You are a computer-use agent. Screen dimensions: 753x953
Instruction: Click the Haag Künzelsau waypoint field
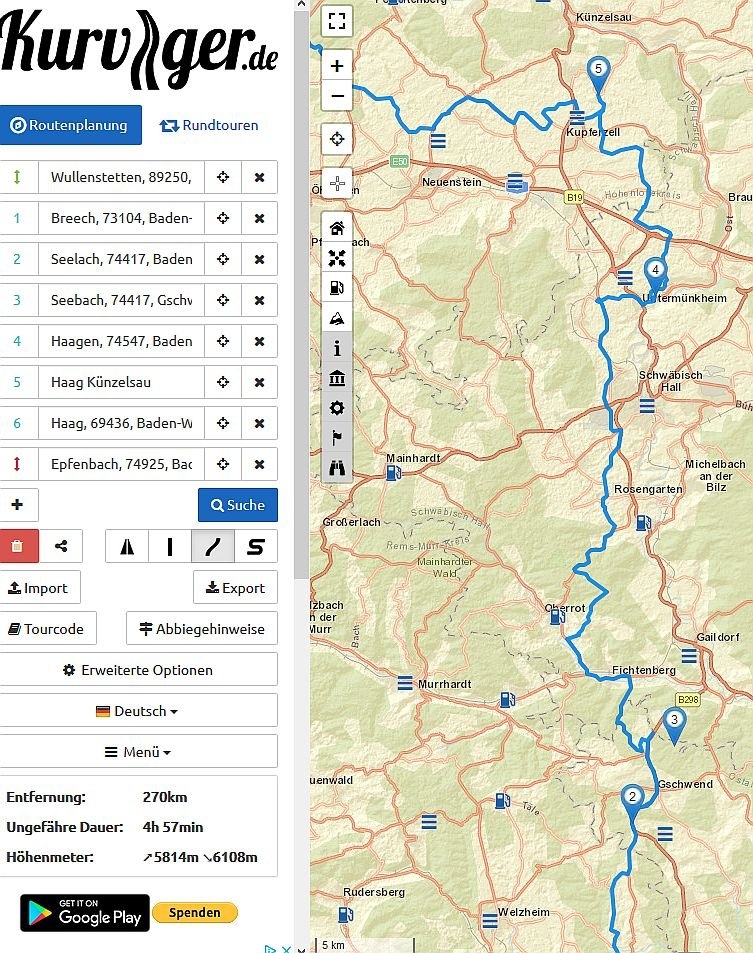[121, 382]
